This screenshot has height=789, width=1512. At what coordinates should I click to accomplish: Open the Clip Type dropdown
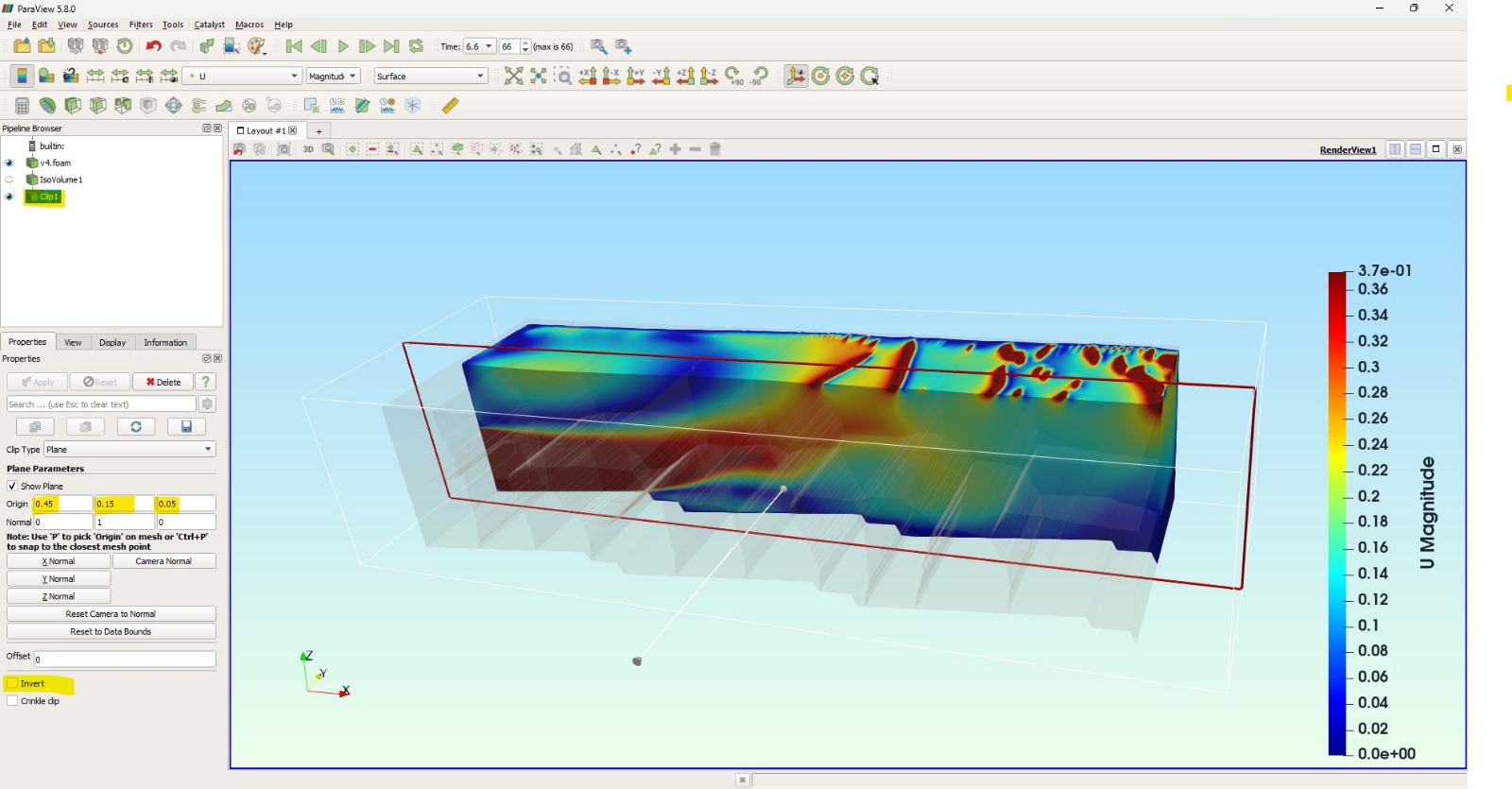[129, 450]
